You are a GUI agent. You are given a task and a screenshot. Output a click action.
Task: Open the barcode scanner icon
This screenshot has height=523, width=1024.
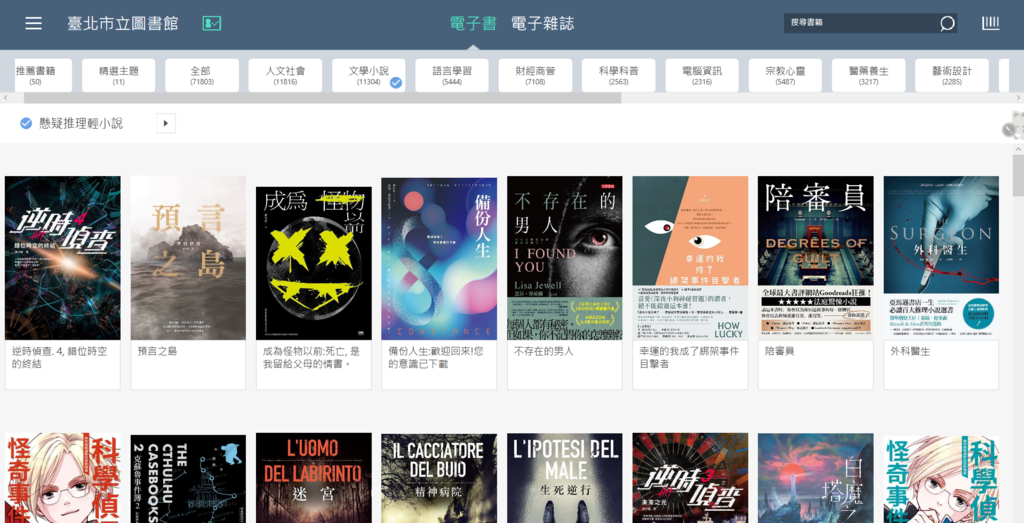[x=990, y=24]
